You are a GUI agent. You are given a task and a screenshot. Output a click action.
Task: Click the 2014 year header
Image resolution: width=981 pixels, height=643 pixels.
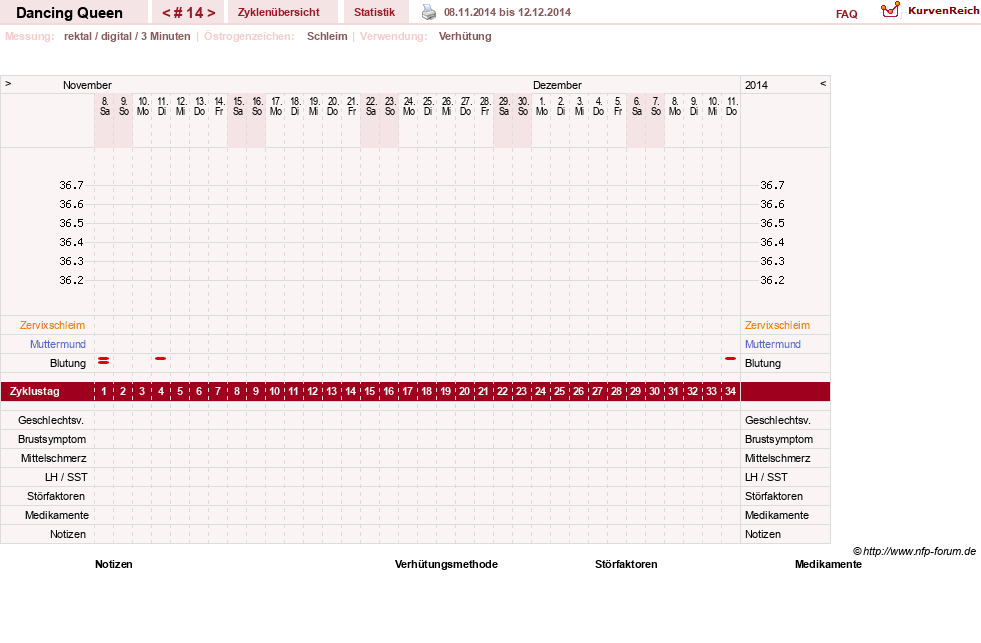tap(756, 85)
